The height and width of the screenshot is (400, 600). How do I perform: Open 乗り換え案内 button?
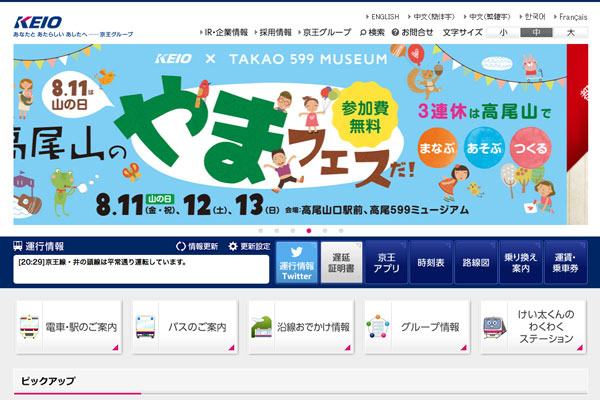click(520, 263)
